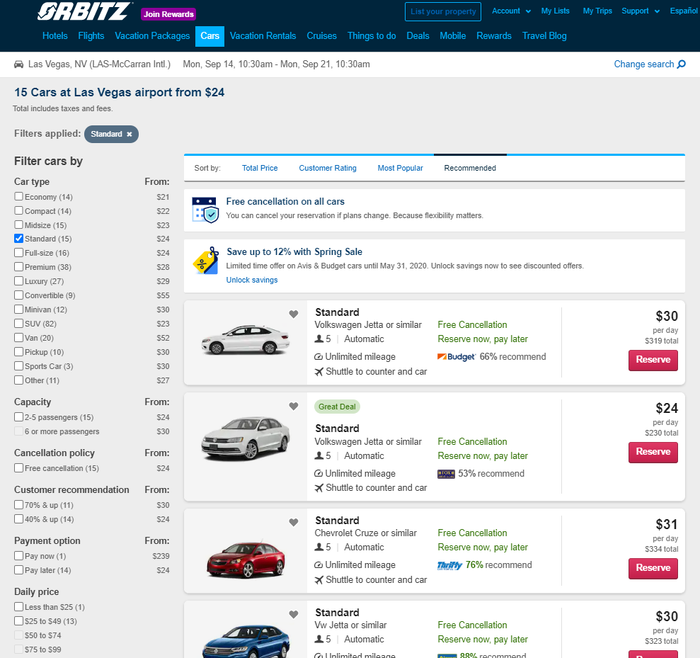Screen dimensions: 700x658
Task: Open the Hotels tab
Action: (55, 36)
